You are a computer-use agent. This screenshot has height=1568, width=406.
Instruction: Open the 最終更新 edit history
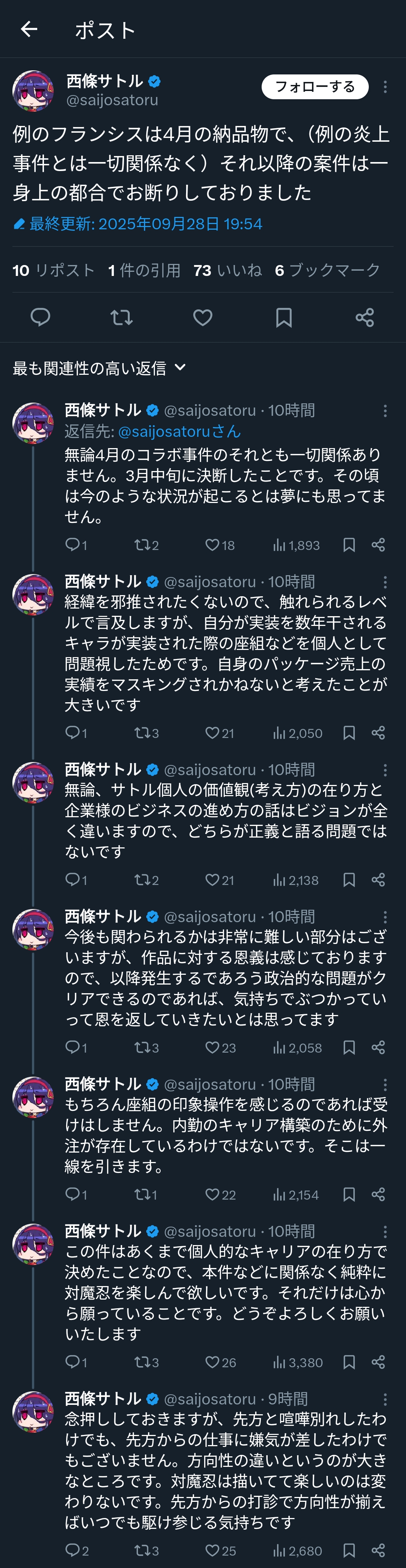(x=138, y=224)
